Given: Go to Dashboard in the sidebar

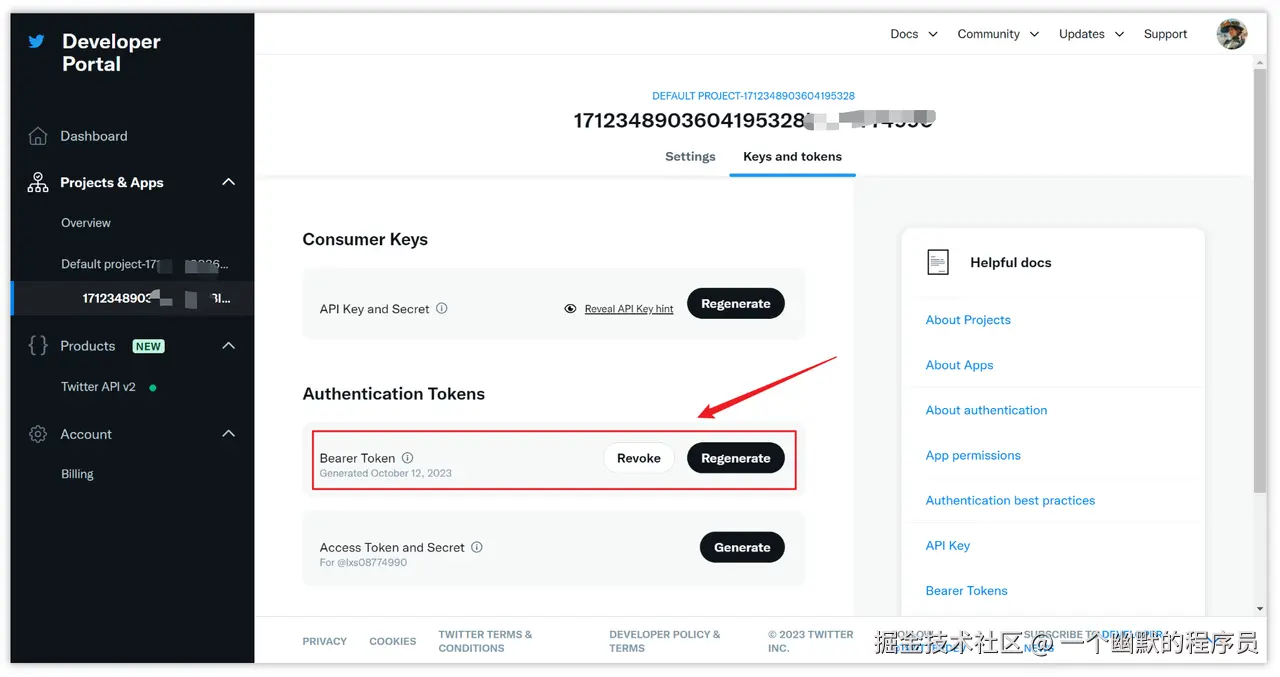Looking at the screenshot, I should (94, 136).
